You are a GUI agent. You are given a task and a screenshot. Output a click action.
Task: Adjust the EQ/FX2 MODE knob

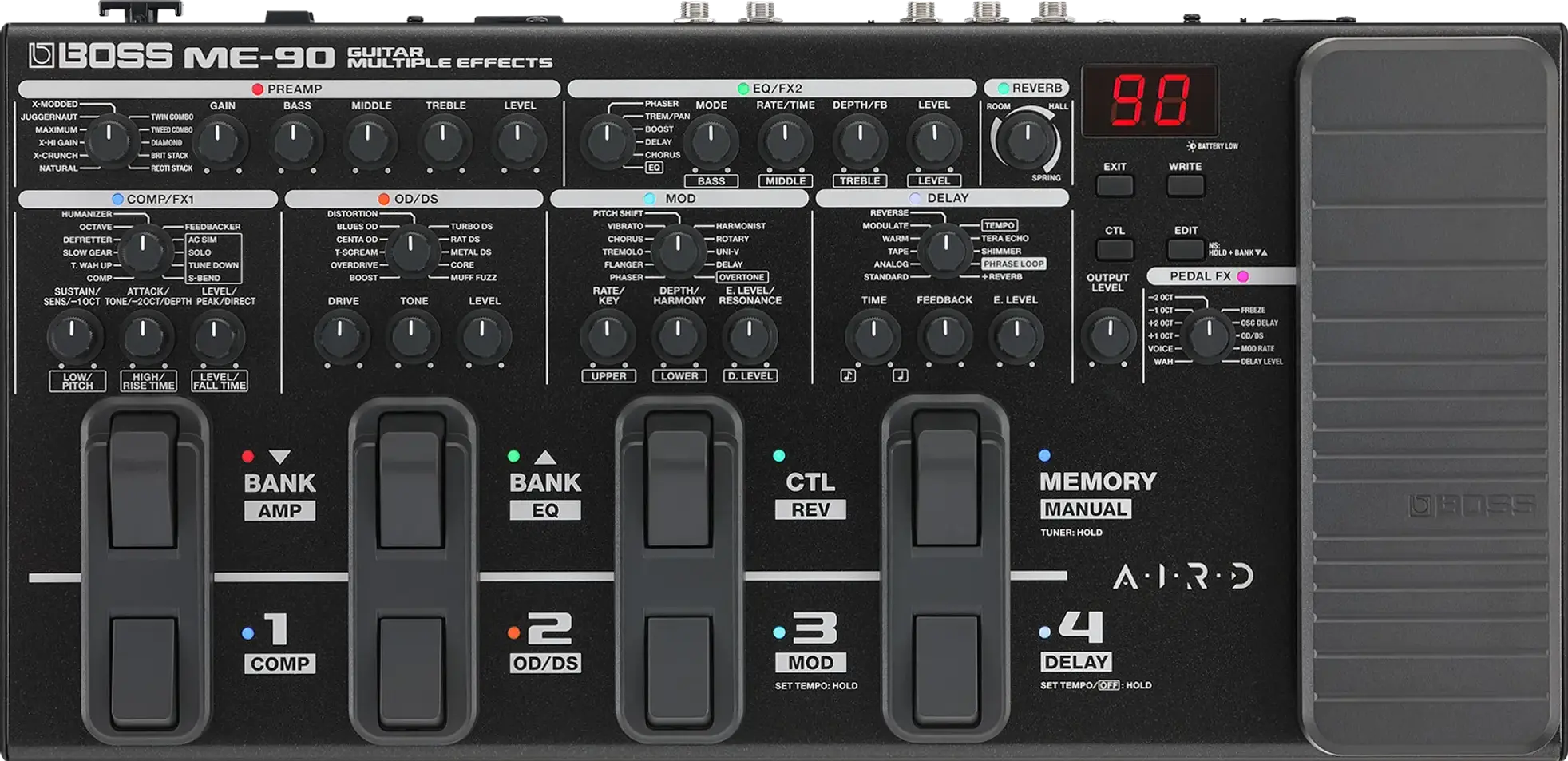tap(711, 141)
